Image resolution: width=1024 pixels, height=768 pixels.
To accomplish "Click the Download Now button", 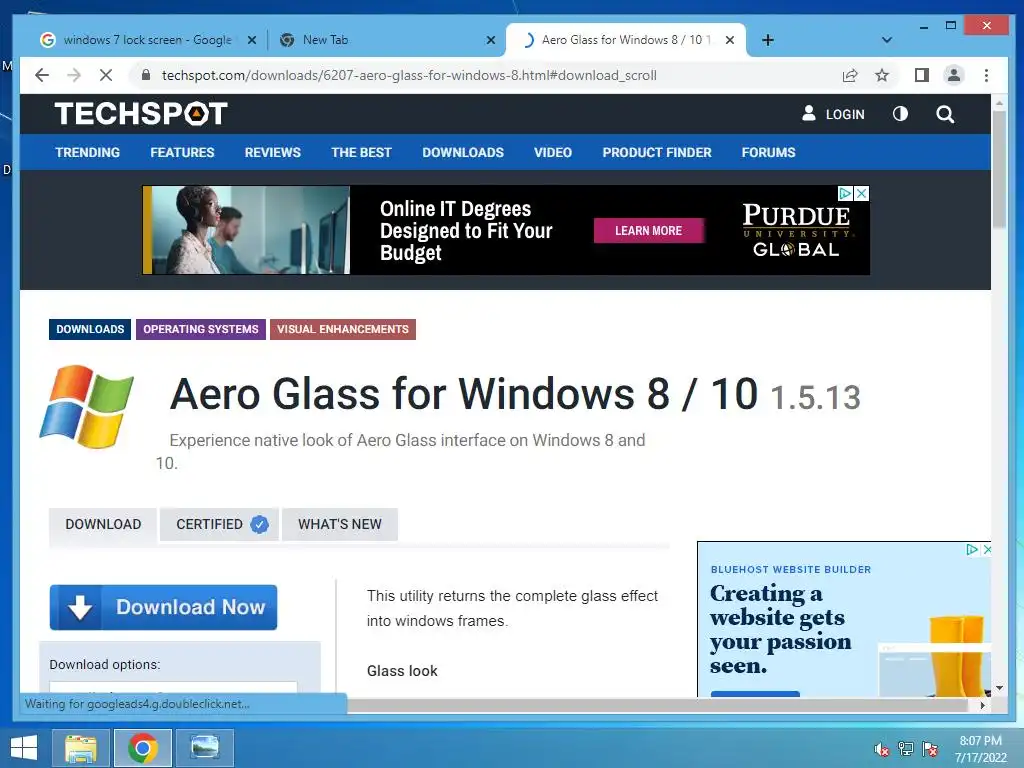I will (x=163, y=607).
